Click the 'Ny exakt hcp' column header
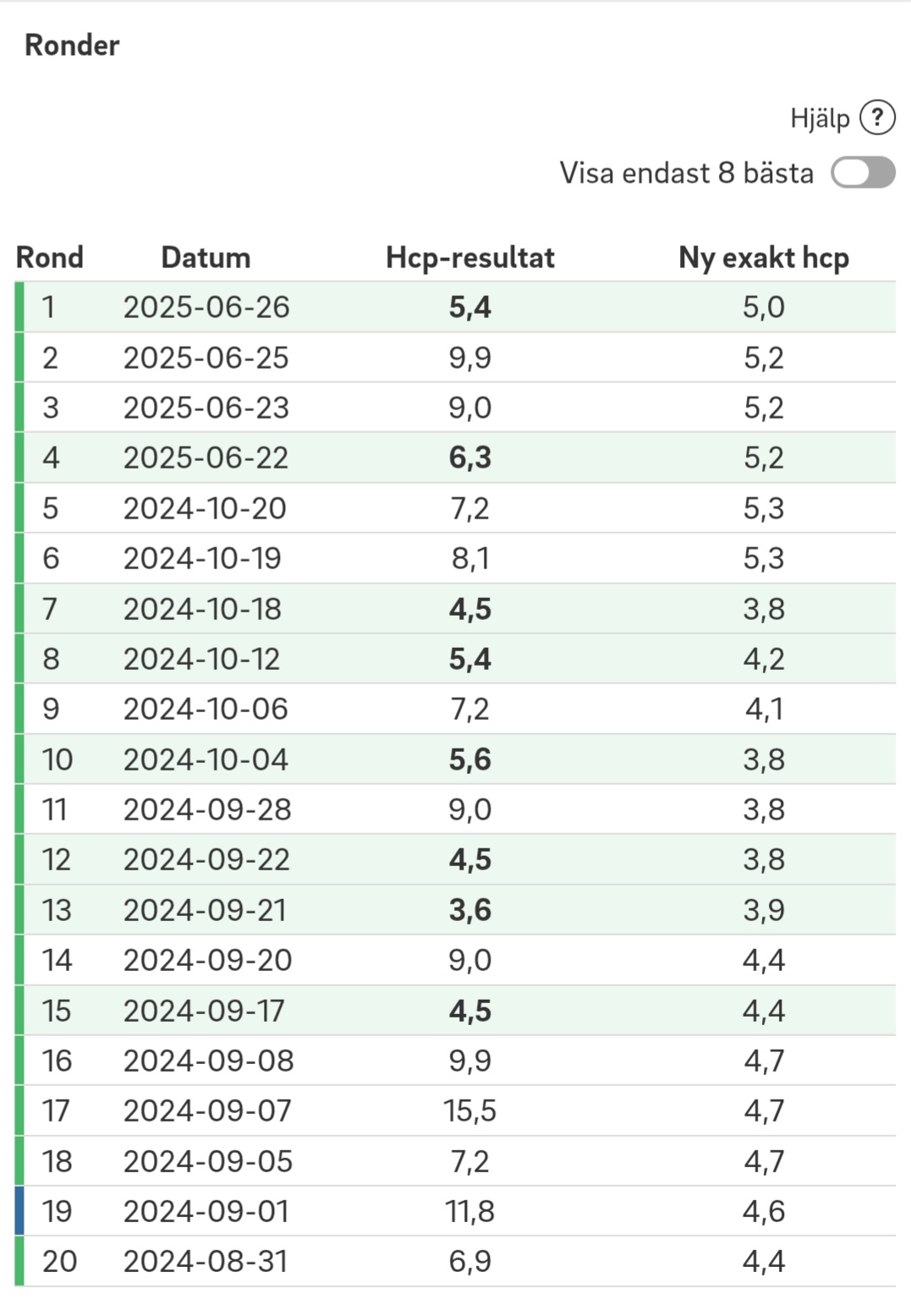This screenshot has width=911, height=1316. point(764,257)
